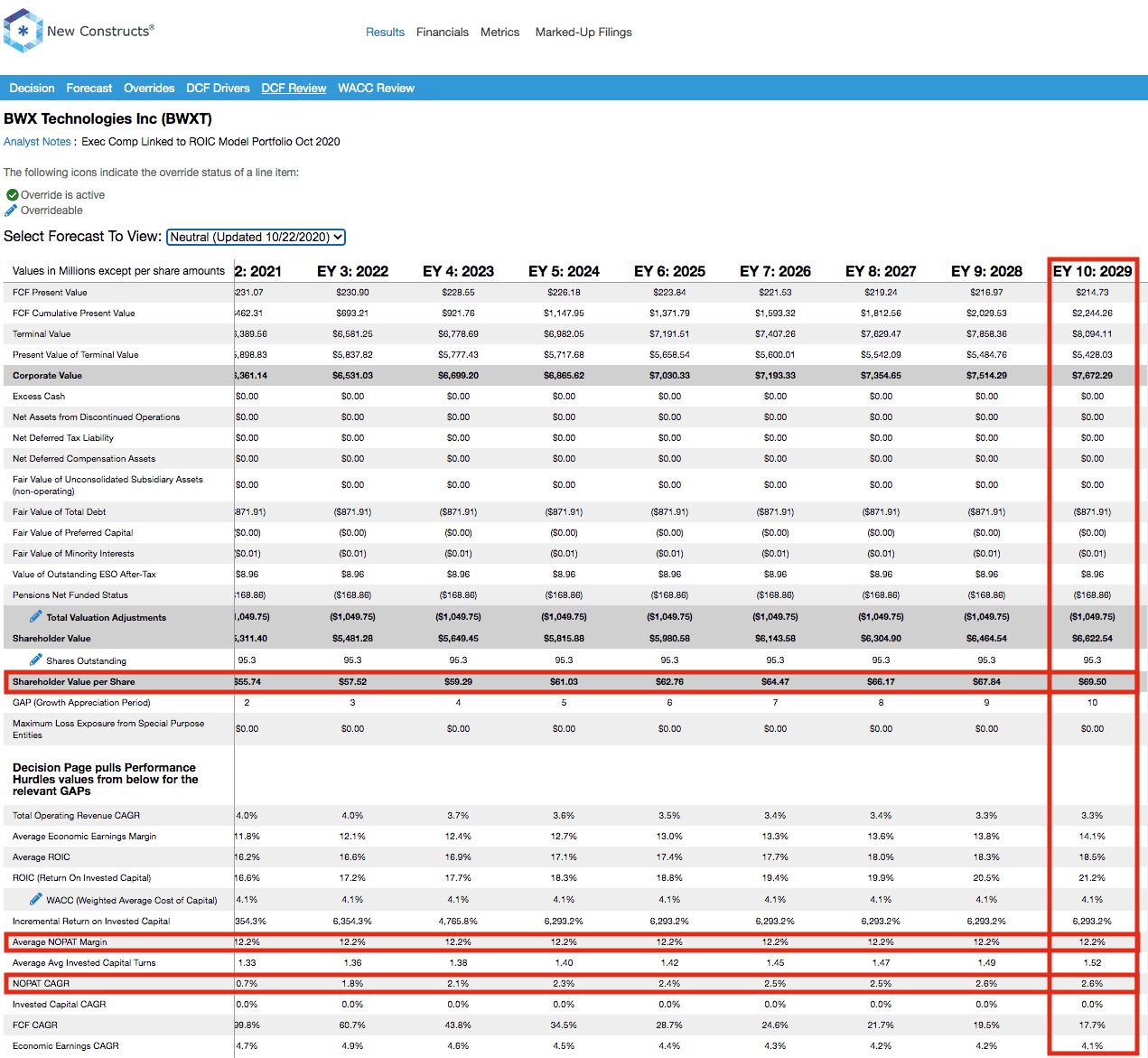The image size is (1148, 1058).
Task: Open the Analyst Notes link
Action: click(37, 142)
